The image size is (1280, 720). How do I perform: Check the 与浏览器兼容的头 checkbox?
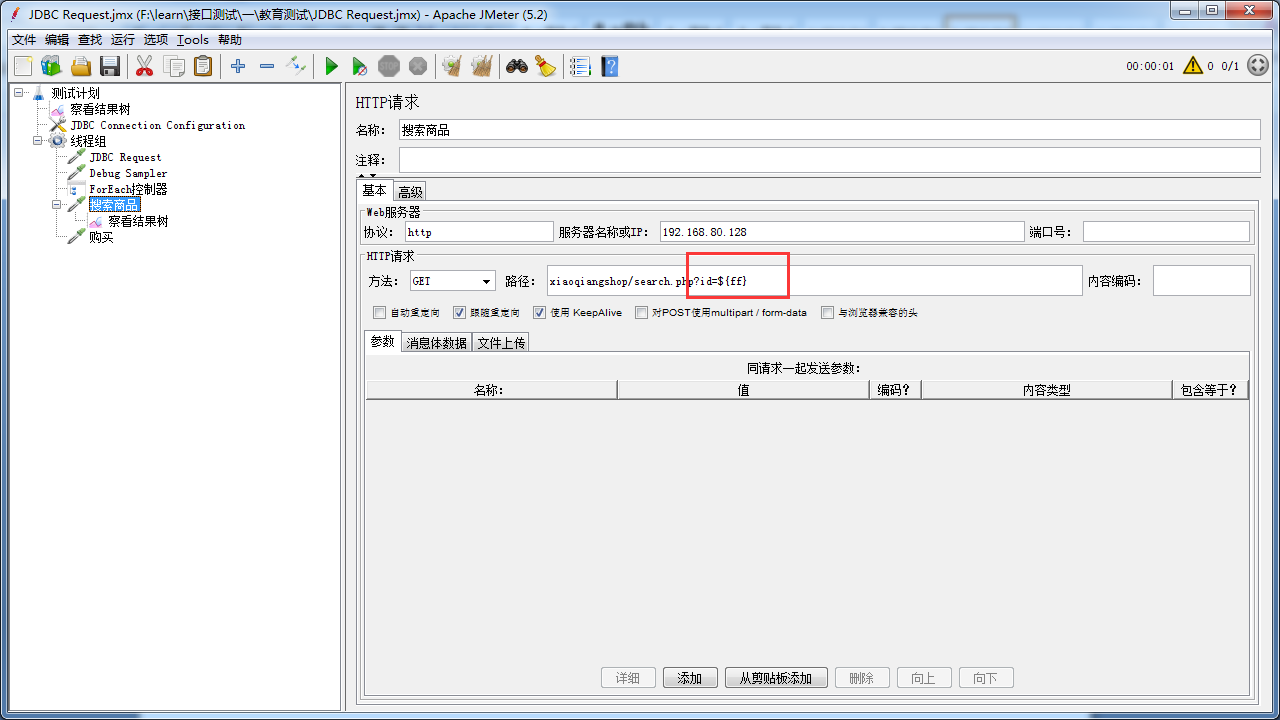[x=827, y=312]
